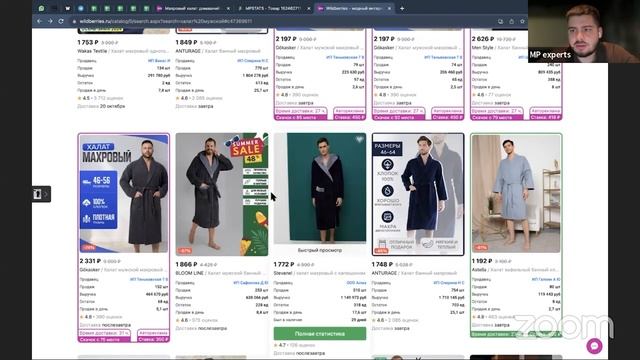
Task: Switch to the MPSTATS Товар tab
Action: [x=273, y=8]
